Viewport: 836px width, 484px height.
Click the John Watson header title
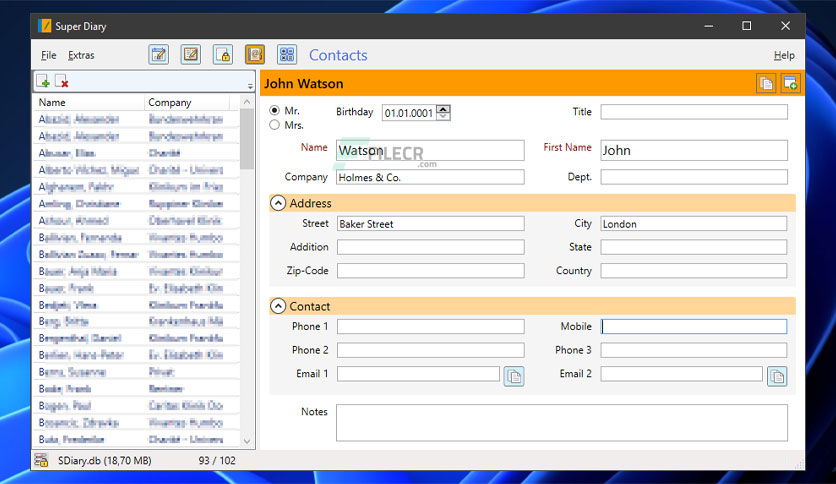304,84
